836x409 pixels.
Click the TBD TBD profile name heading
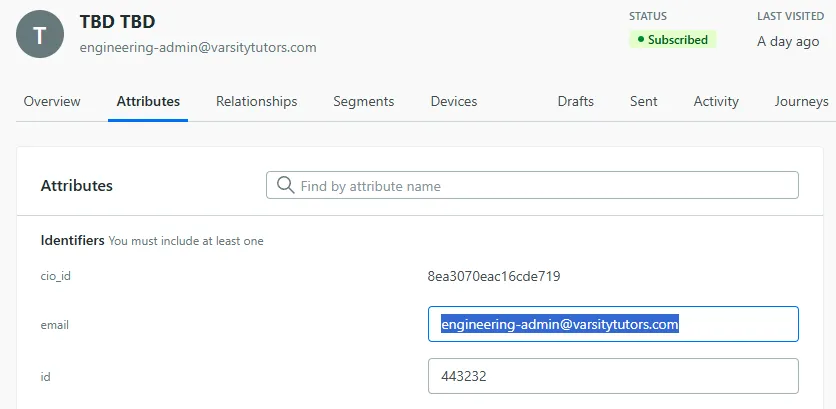coord(117,21)
